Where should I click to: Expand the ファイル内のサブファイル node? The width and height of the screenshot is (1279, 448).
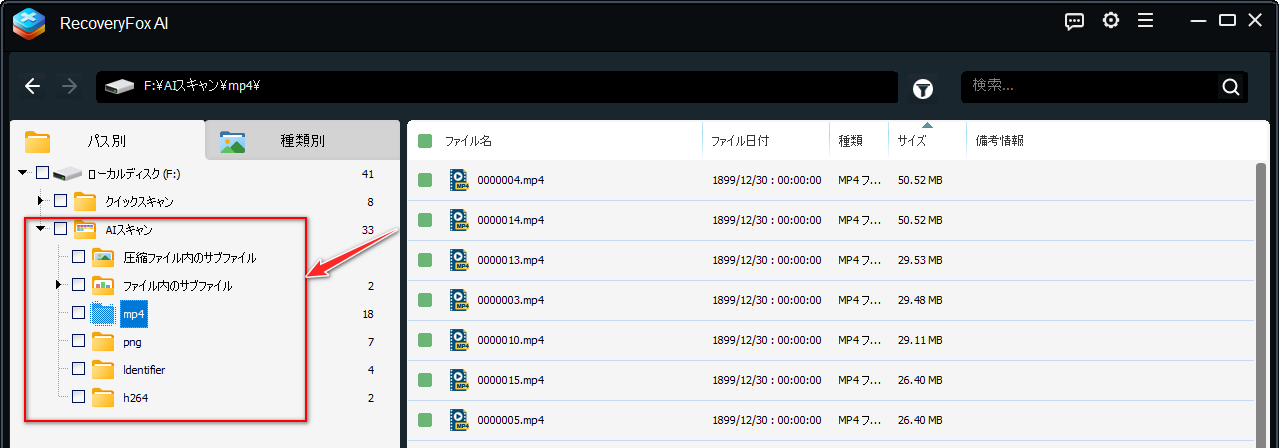60,286
